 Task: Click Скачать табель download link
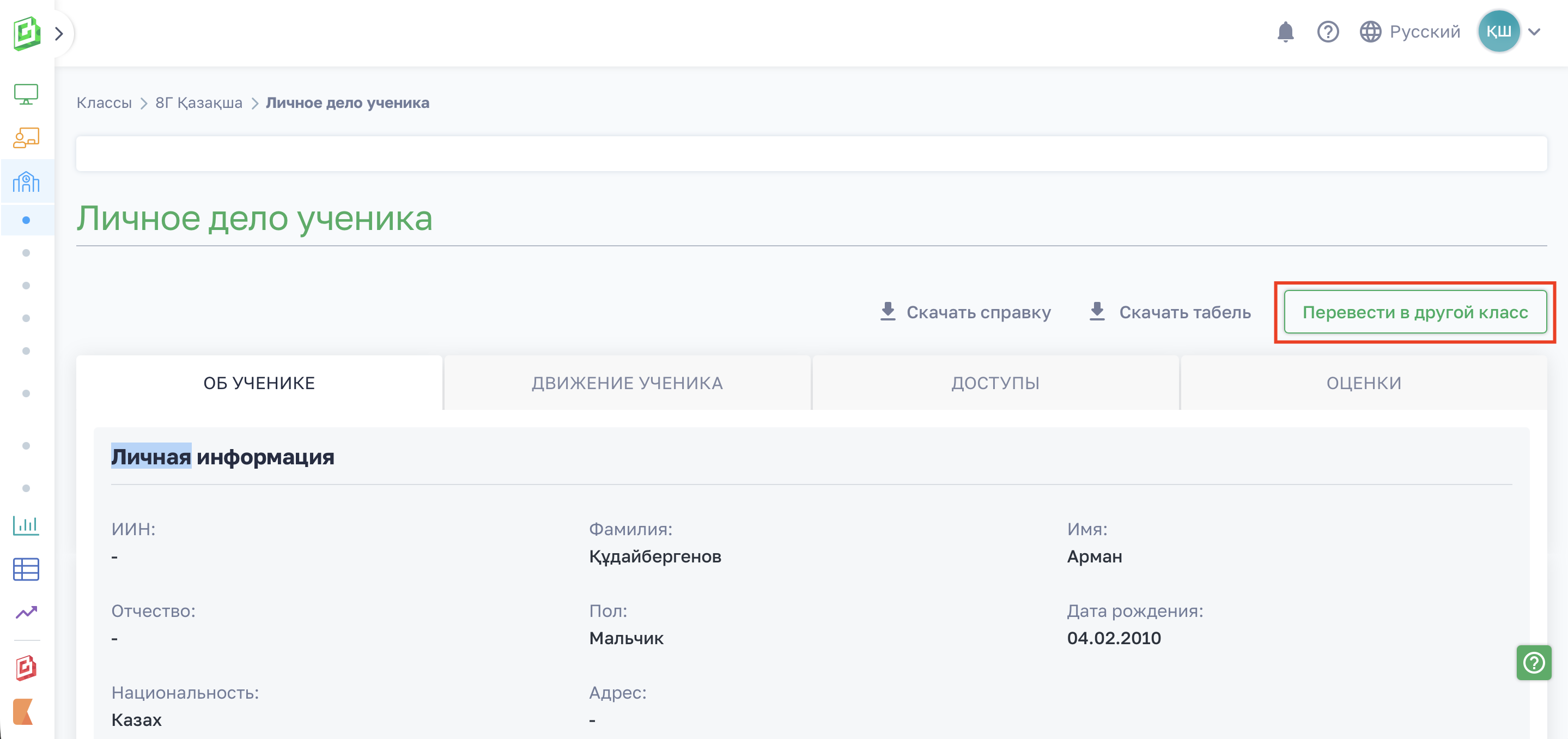1169,312
